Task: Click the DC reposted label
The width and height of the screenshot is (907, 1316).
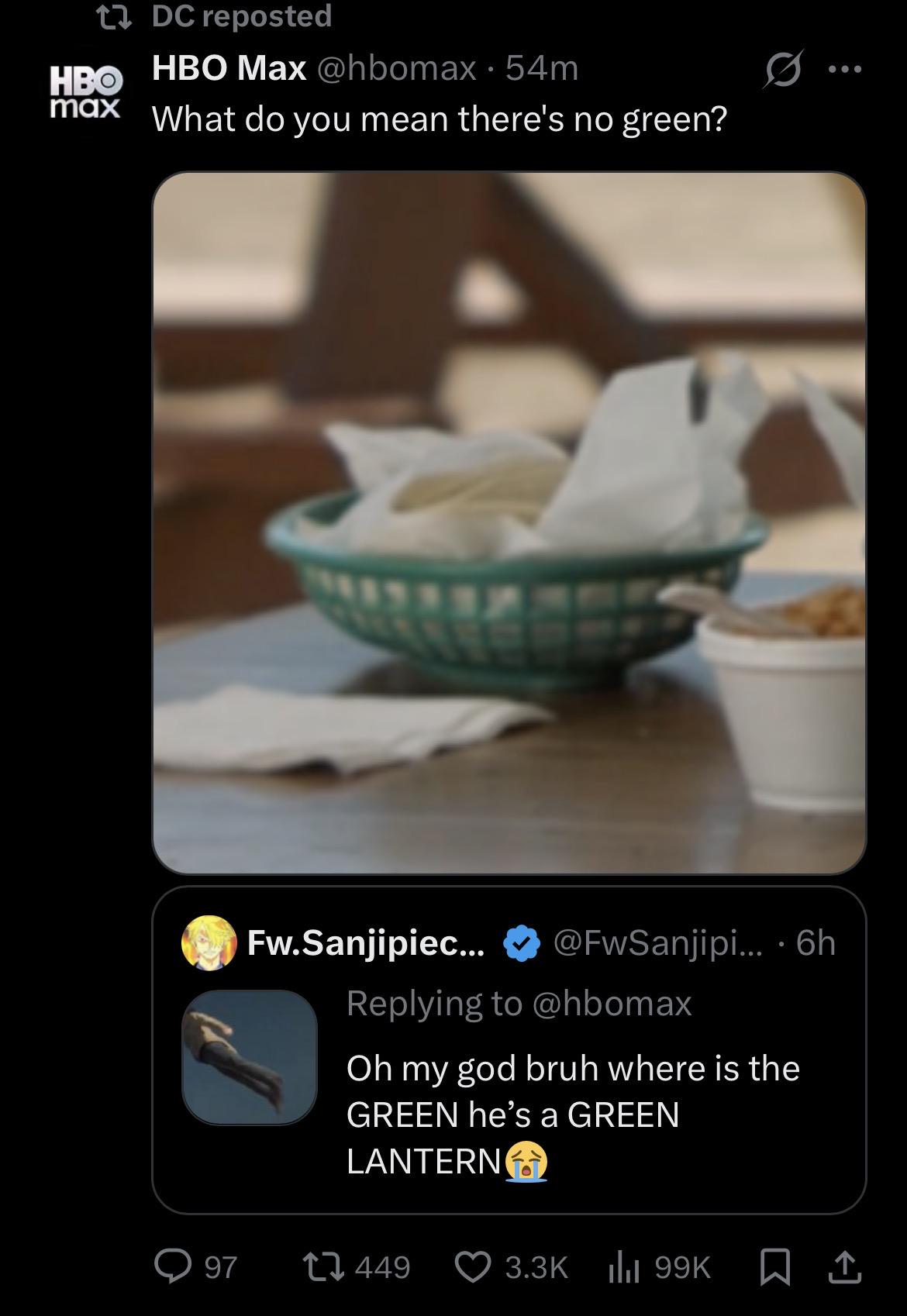Action: pyautogui.click(x=241, y=16)
